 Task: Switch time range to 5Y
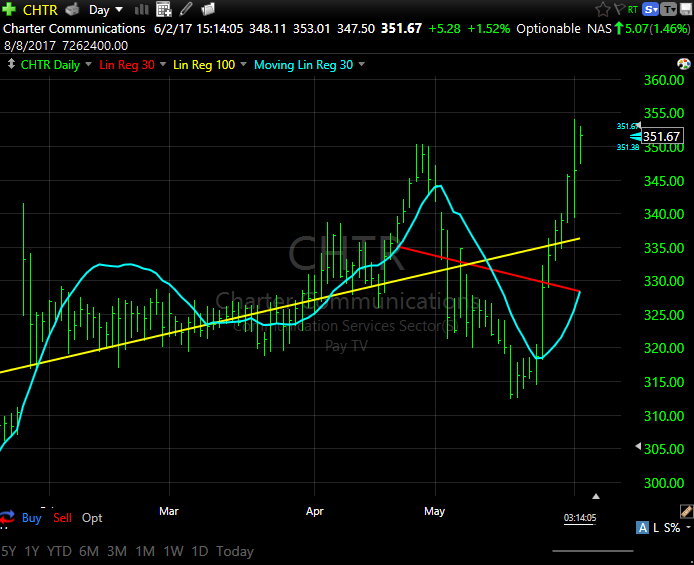[x=9, y=551]
